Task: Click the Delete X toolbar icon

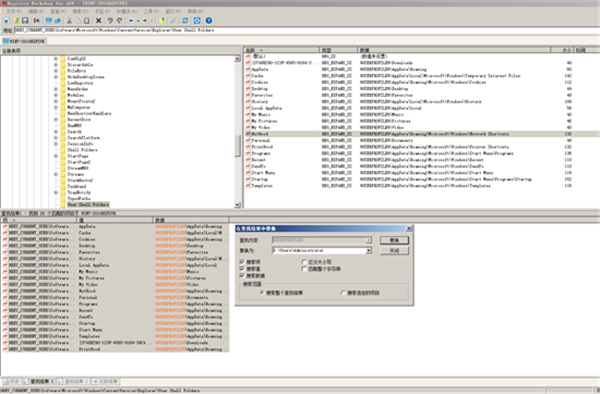Action: (x=98, y=21)
